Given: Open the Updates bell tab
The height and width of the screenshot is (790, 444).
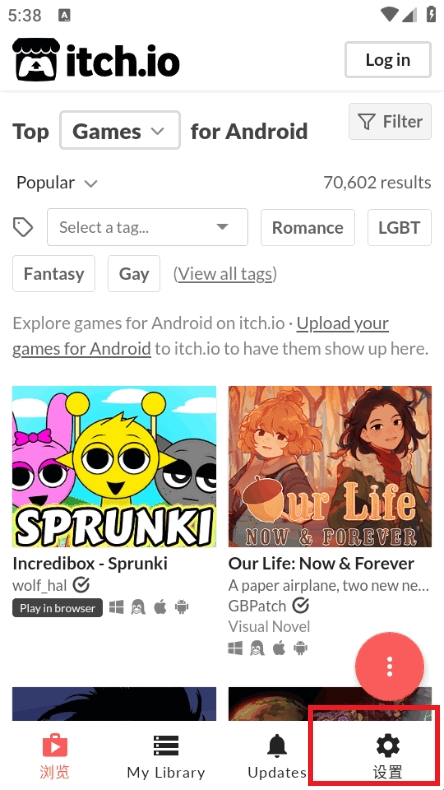Looking at the screenshot, I should (277, 756).
